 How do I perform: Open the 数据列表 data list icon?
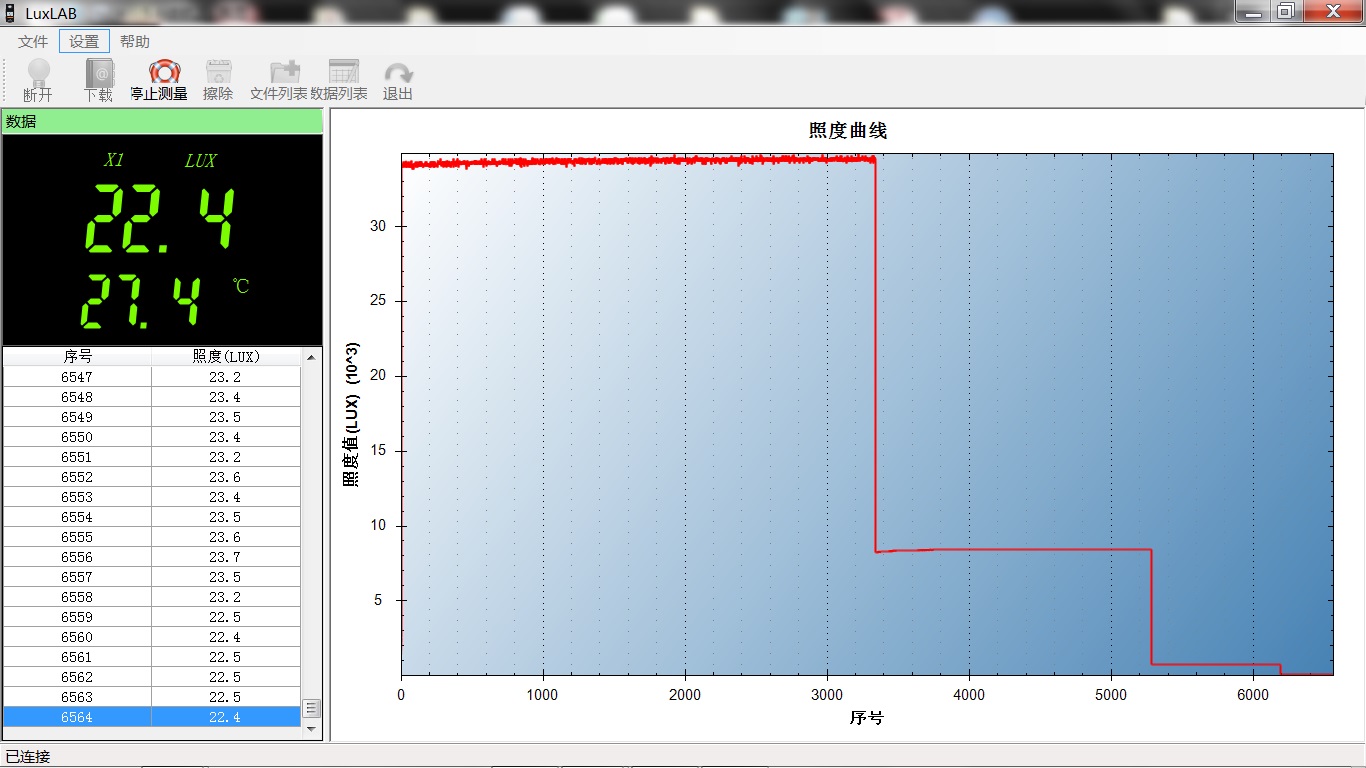tap(343, 72)
